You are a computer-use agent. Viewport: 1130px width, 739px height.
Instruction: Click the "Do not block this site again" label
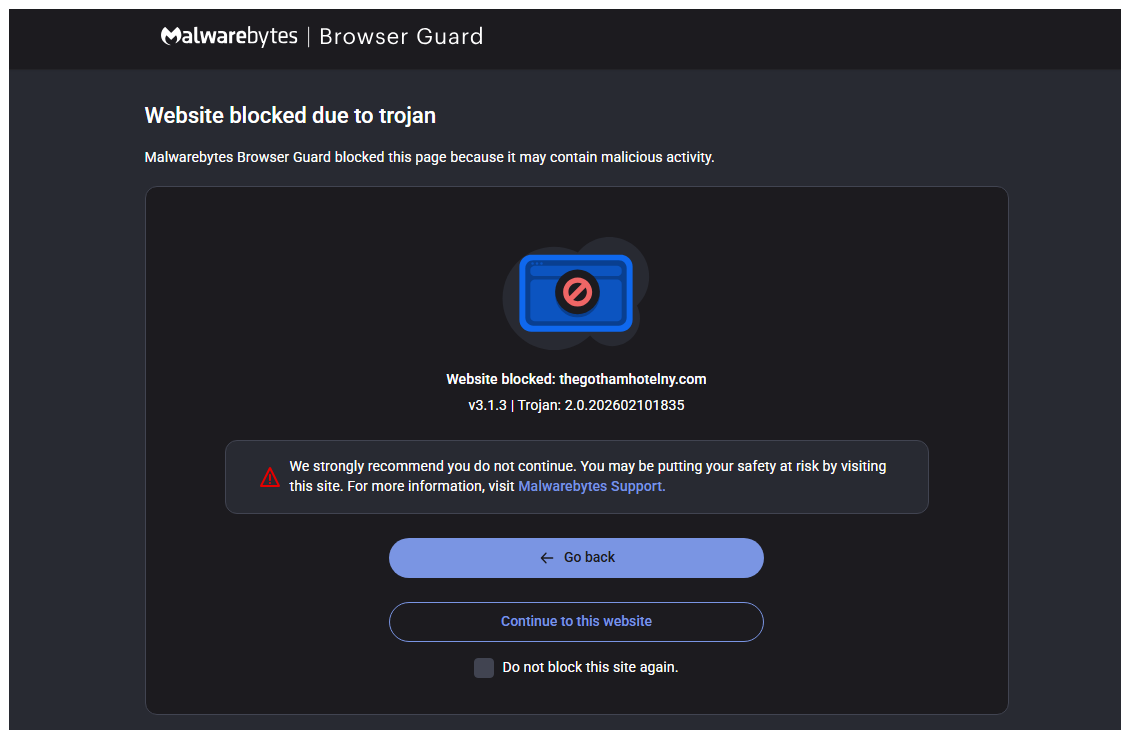pos(590,667)
